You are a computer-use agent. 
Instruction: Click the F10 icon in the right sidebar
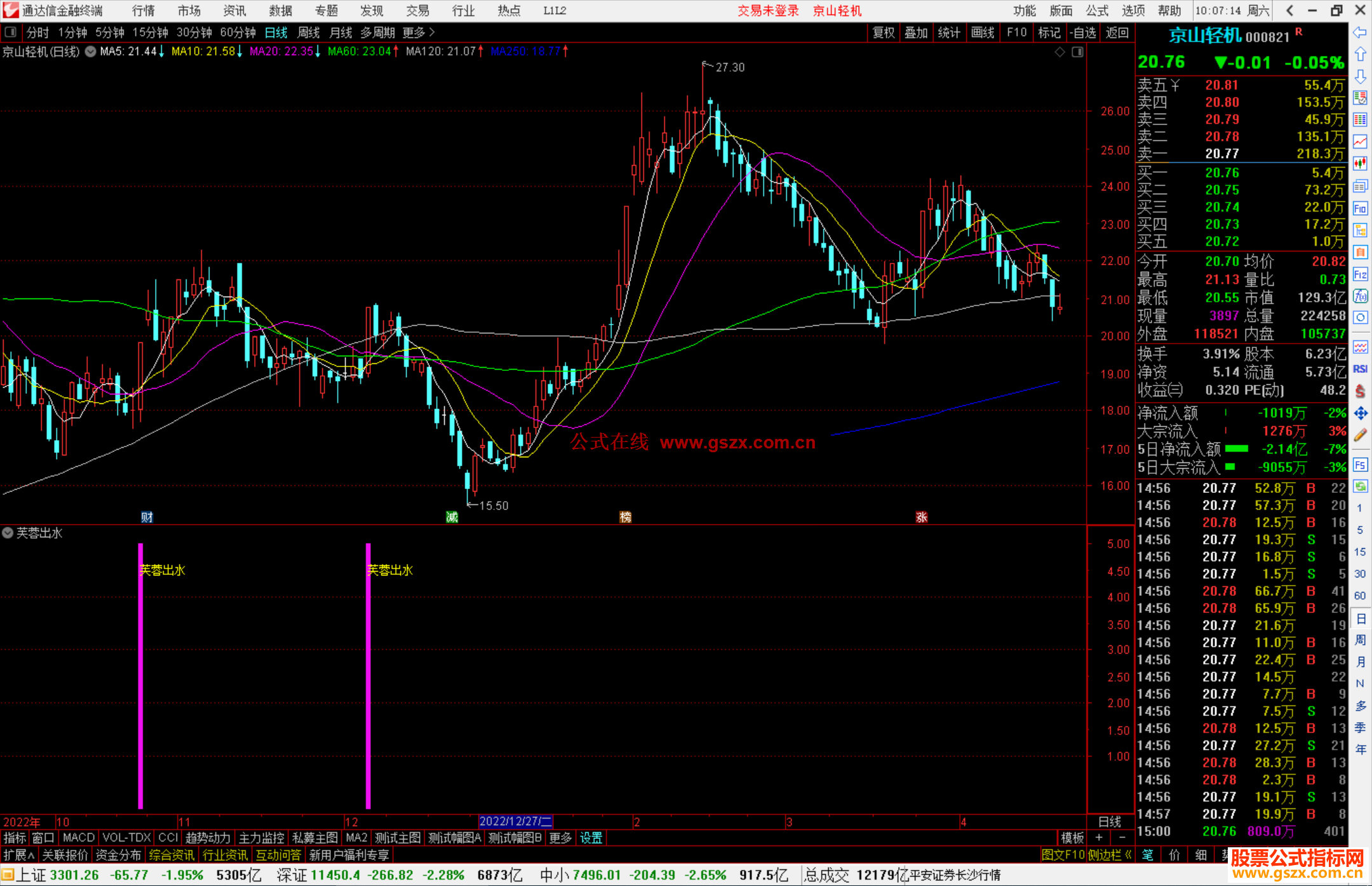click(x=1360, y=208)
